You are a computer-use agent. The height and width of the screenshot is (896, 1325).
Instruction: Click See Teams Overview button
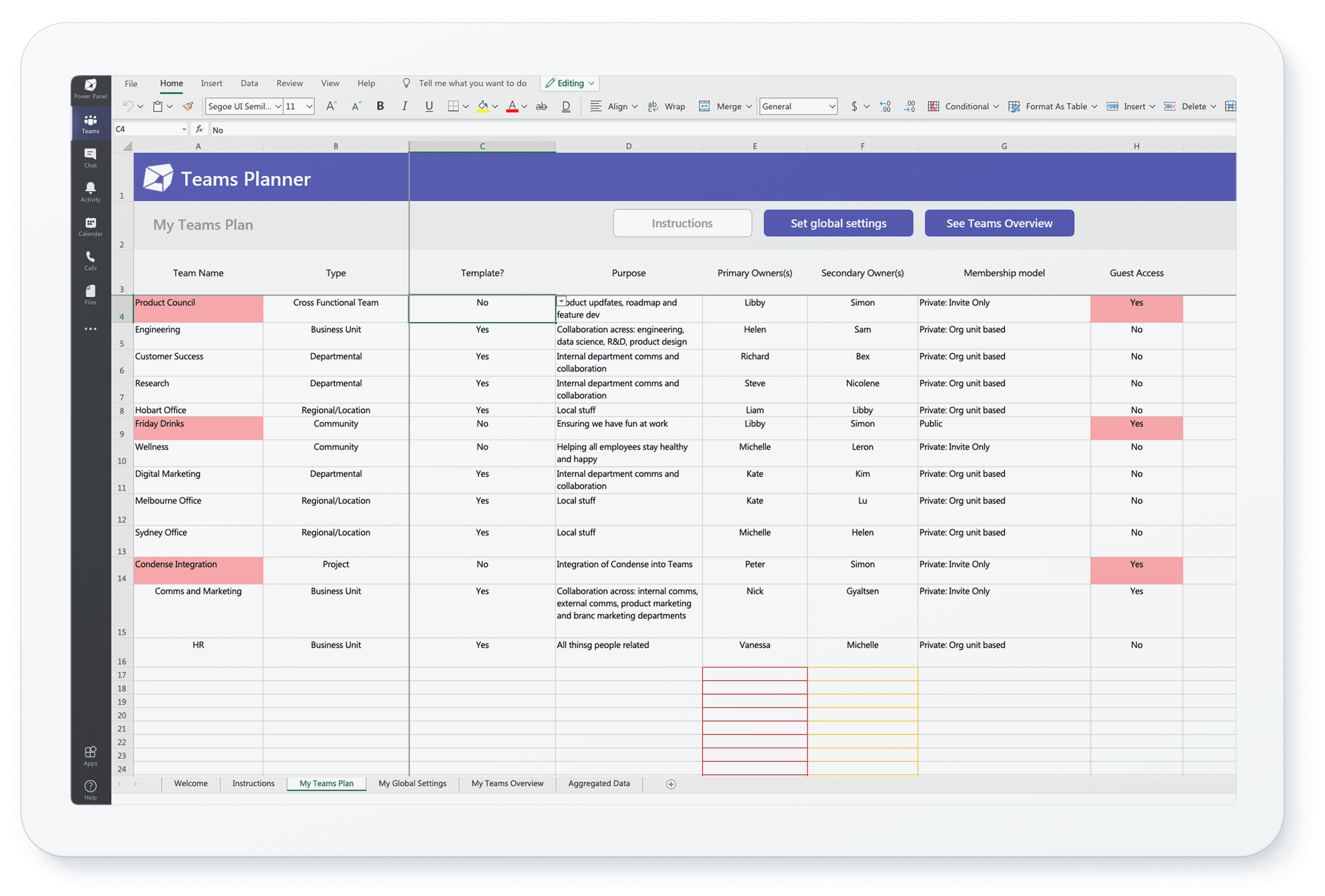pyautogui.click(x=999, y=223)
